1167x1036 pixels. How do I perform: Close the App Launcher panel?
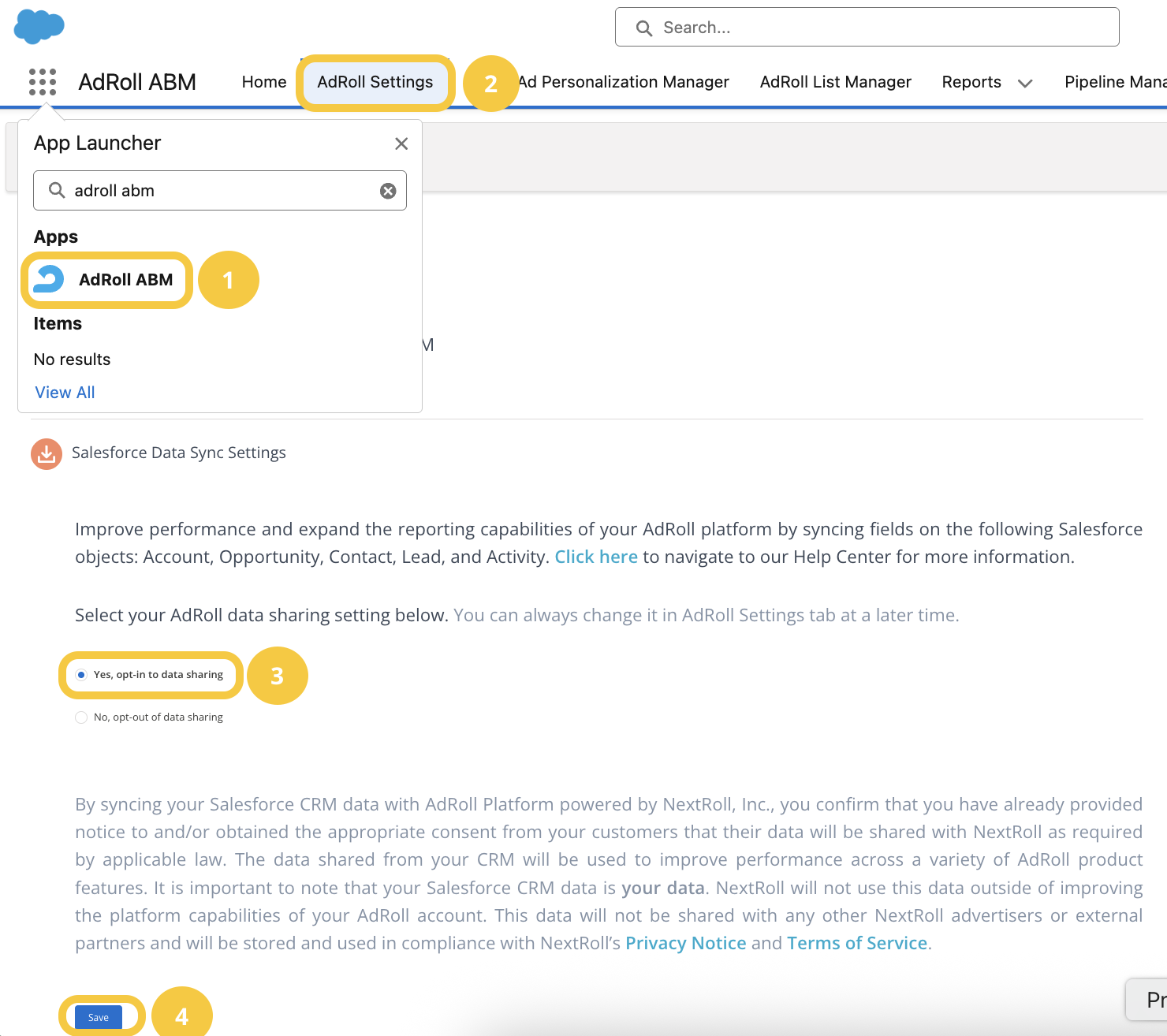coord(401,143)
